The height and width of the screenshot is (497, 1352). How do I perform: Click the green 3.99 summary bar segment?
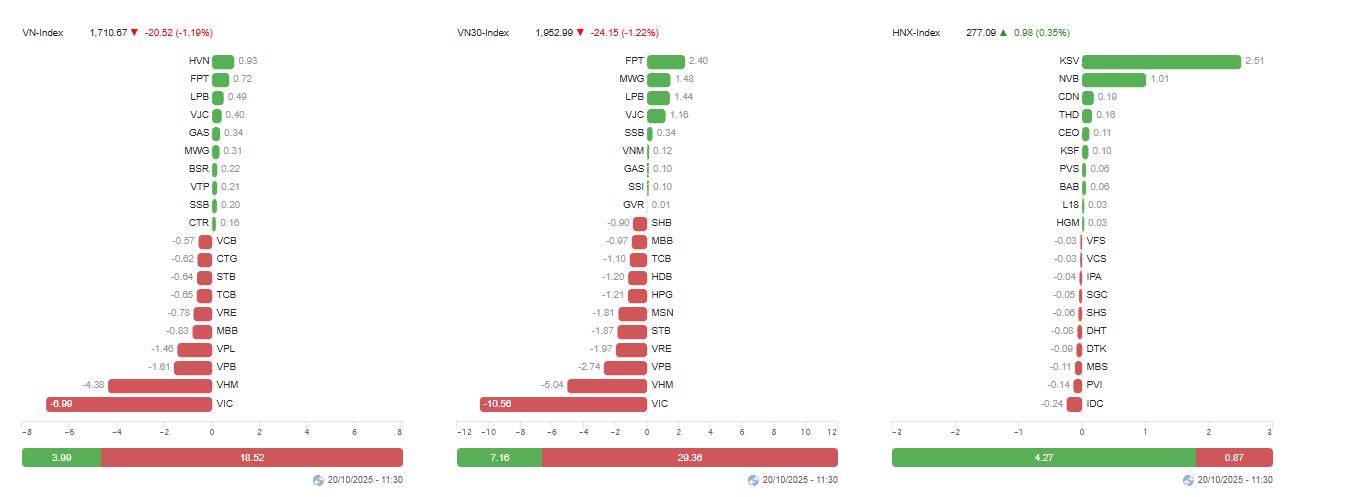(61, 457)
